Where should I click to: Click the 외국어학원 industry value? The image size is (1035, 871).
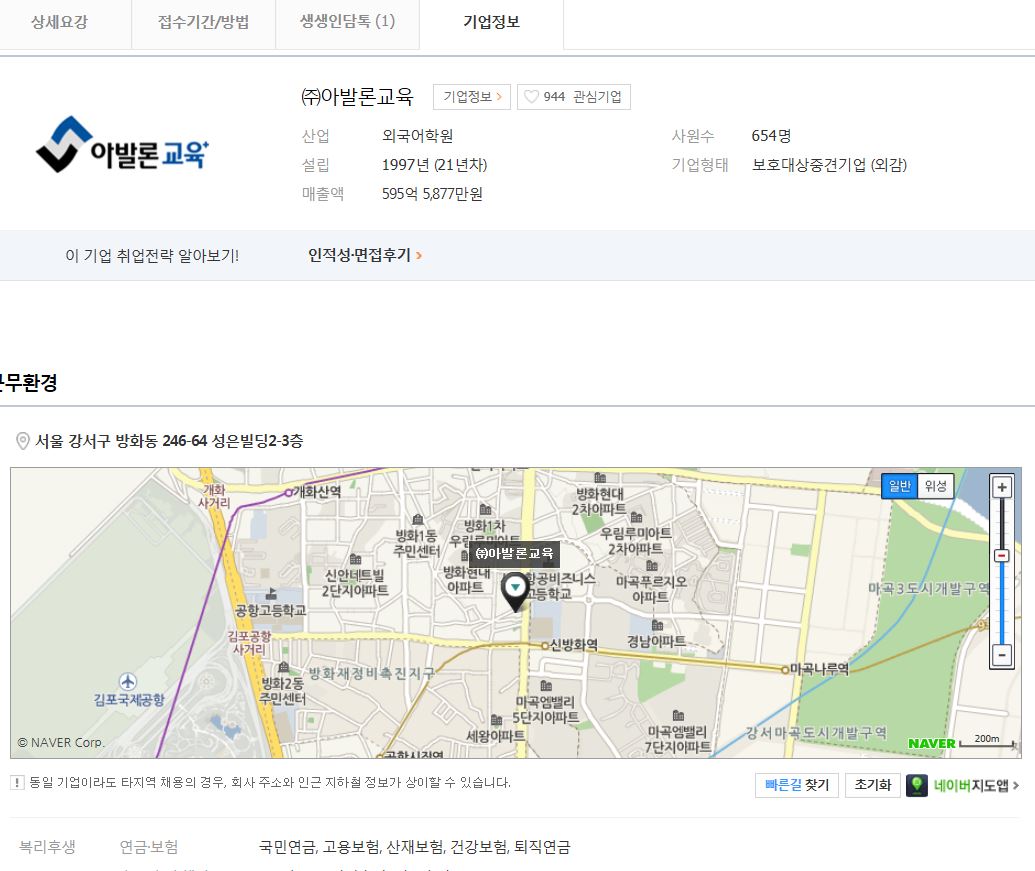[x=417, y=136]
